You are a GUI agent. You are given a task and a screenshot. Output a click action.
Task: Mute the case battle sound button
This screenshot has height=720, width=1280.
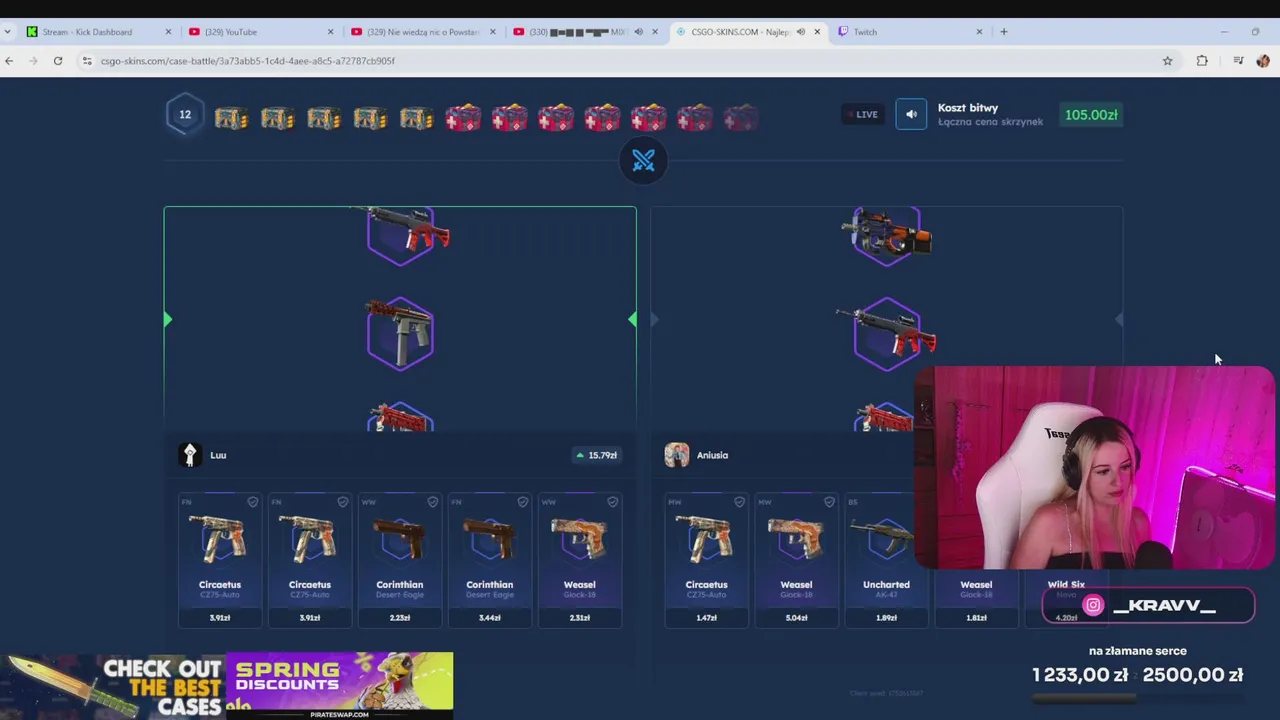(911, 115)
